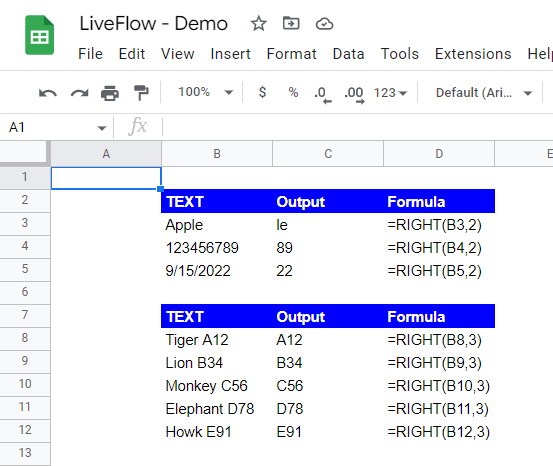Open the Google Sheets home logo
This screenshot has height=466, width=553.
(x=40, y=35)
